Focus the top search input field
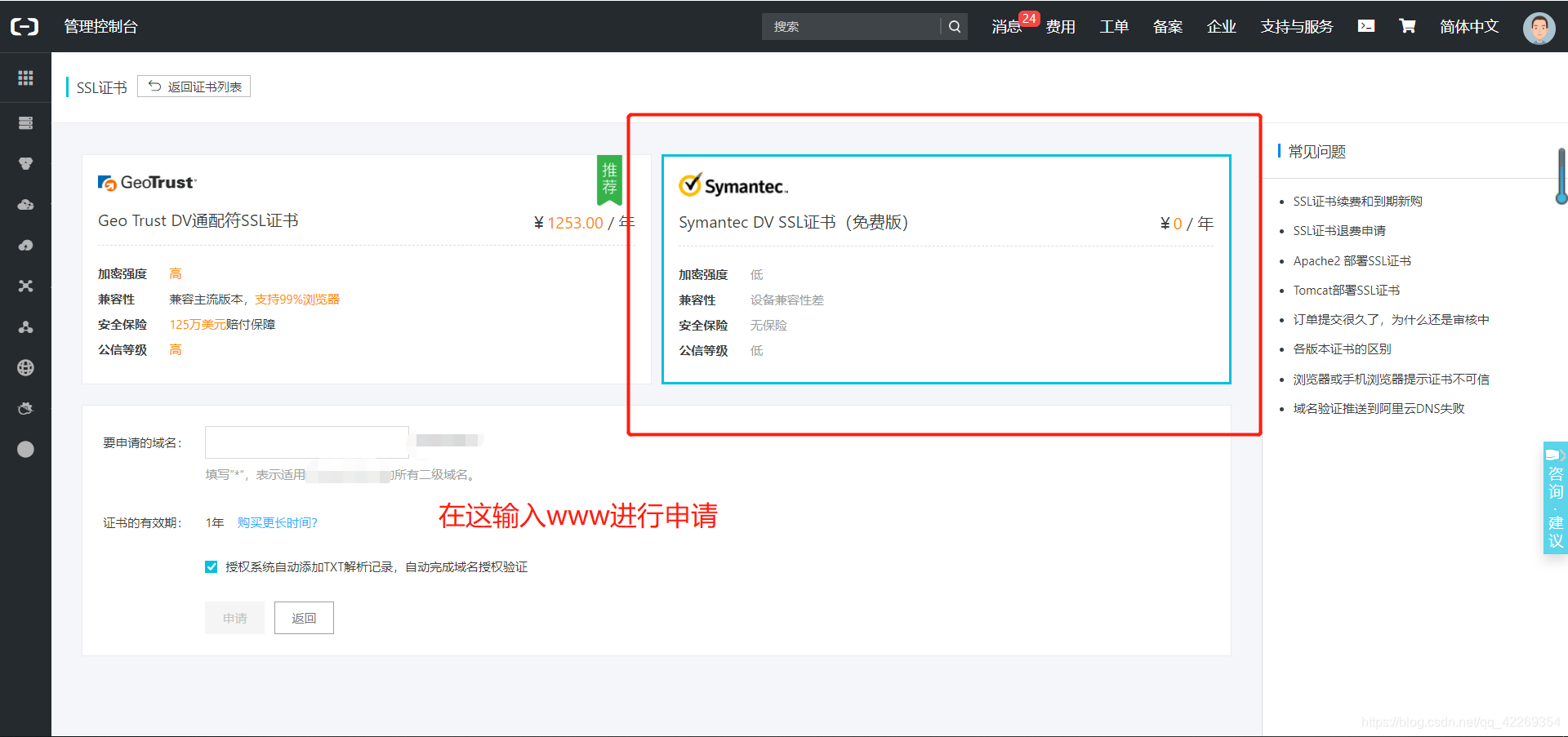 click(851, 26)
